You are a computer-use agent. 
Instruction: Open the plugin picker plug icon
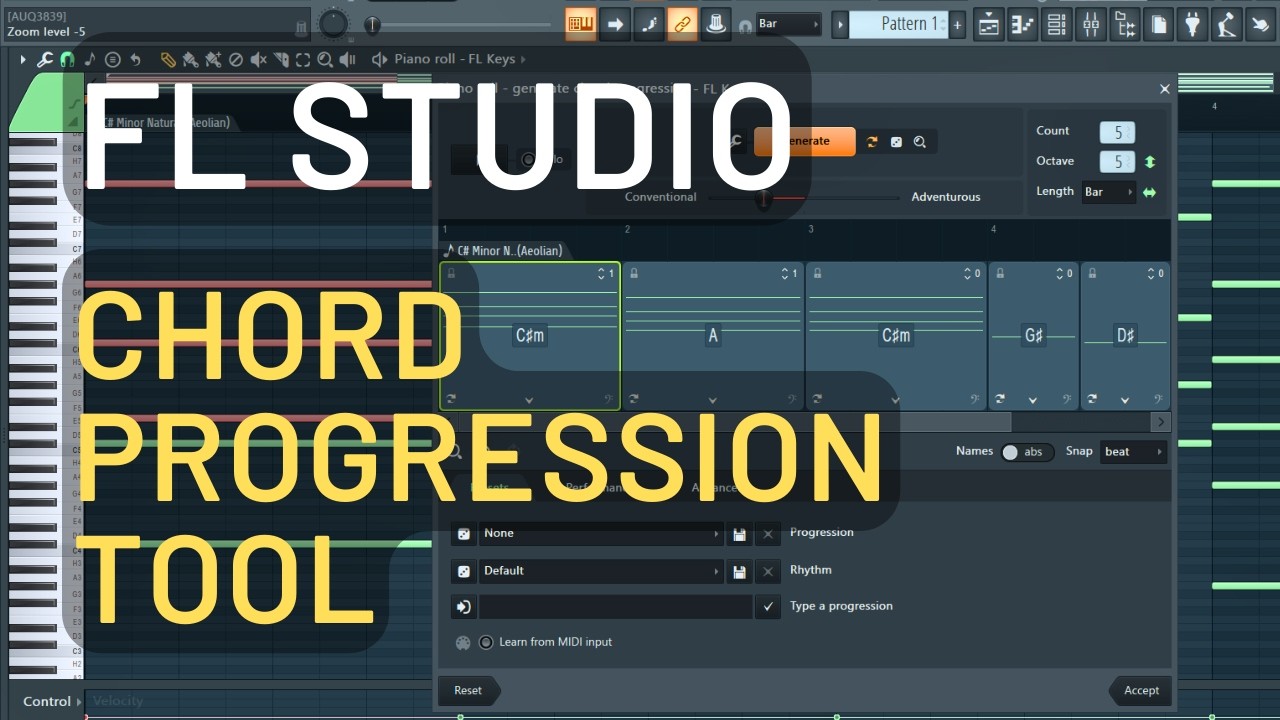click(1192, 24)
